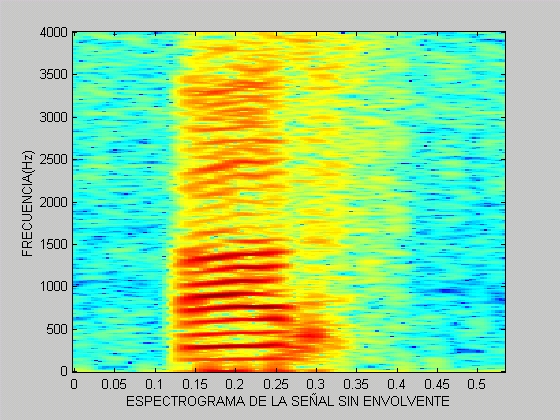This screenshot has height=420, width=560.
Task: Select the 2000 frequency tick label
Action: point(54,202)
